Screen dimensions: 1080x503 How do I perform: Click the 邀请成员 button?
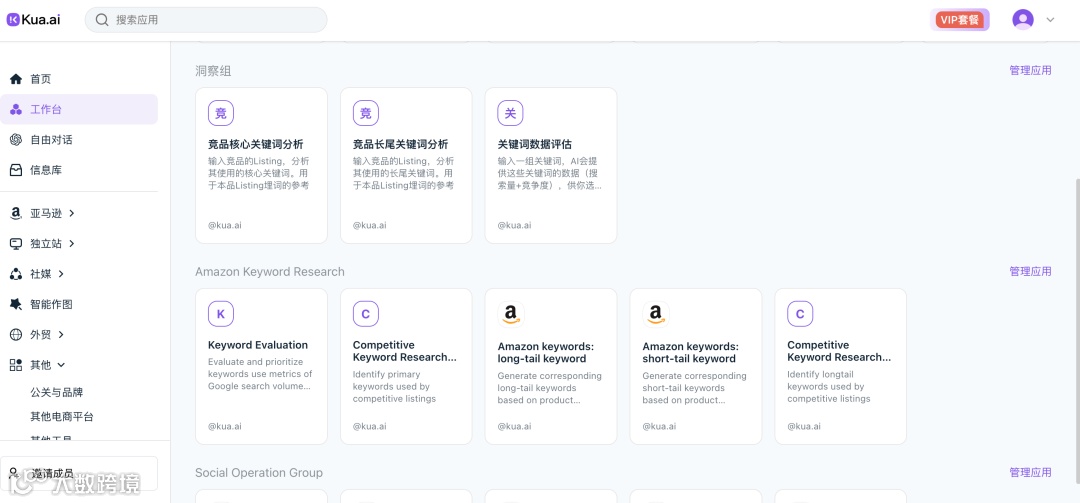(79, 473)
